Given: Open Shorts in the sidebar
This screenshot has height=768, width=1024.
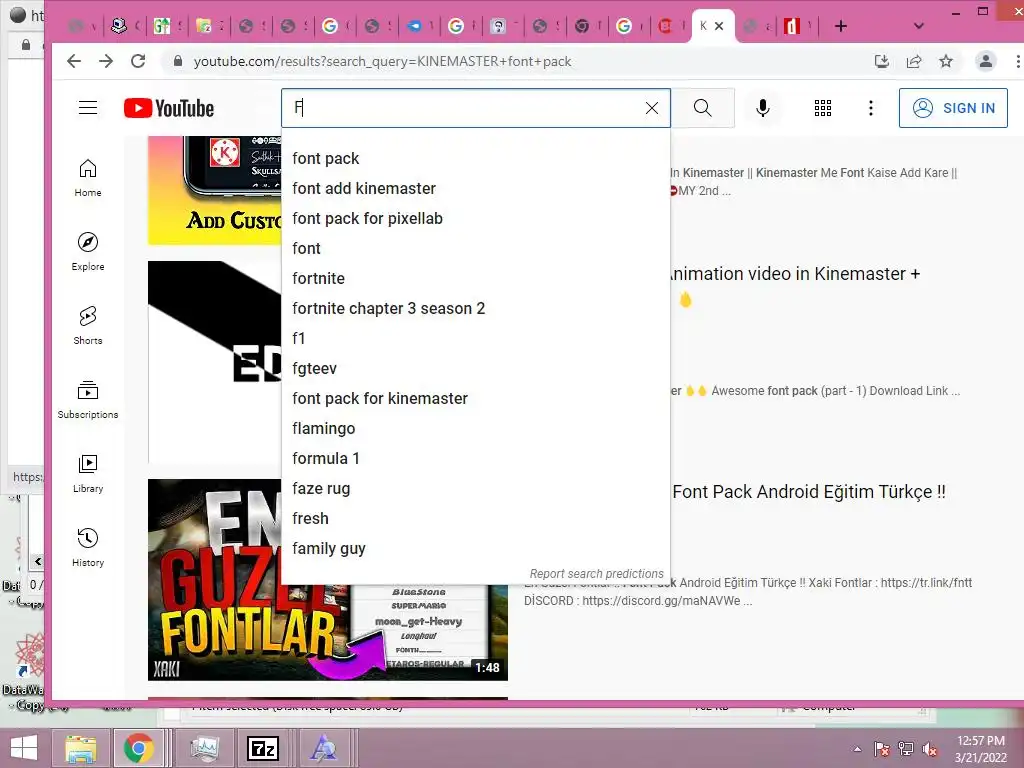Looking at the screenshot, I should pos(88,325).
